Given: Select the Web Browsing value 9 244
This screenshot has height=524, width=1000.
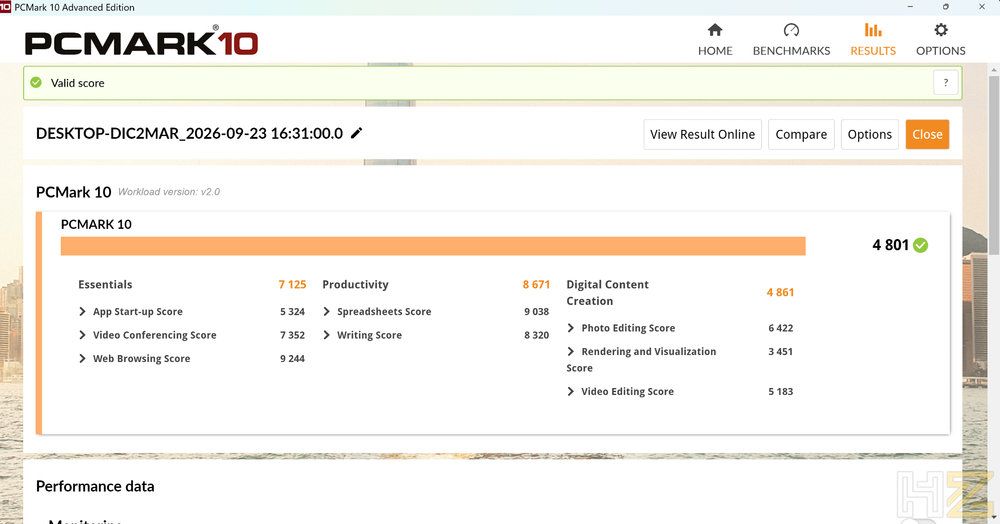Looking at the screenshot, I should pos(292,359).
